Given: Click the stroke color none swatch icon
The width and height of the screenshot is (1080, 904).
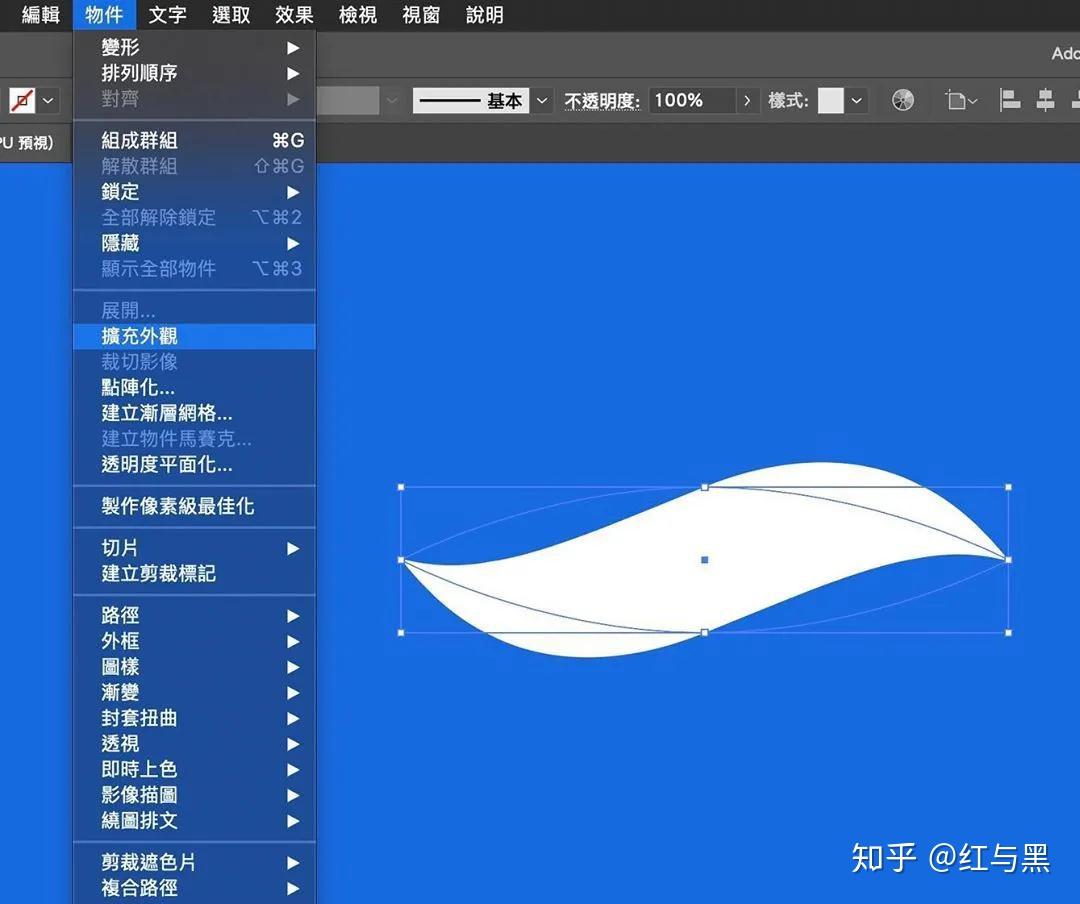Looking at the screenshot, I should [x=23, y=100].
